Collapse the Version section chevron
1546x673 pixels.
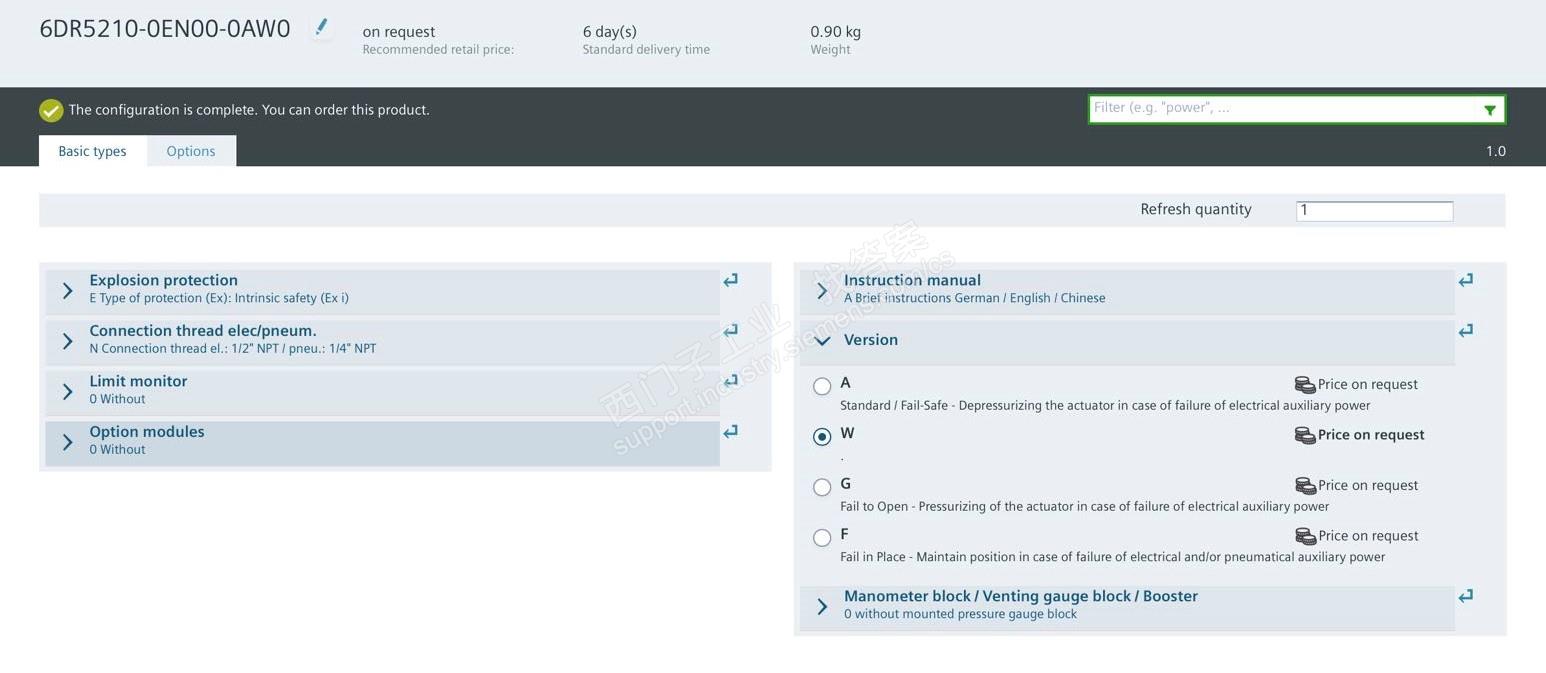click(x=822, y=341)
